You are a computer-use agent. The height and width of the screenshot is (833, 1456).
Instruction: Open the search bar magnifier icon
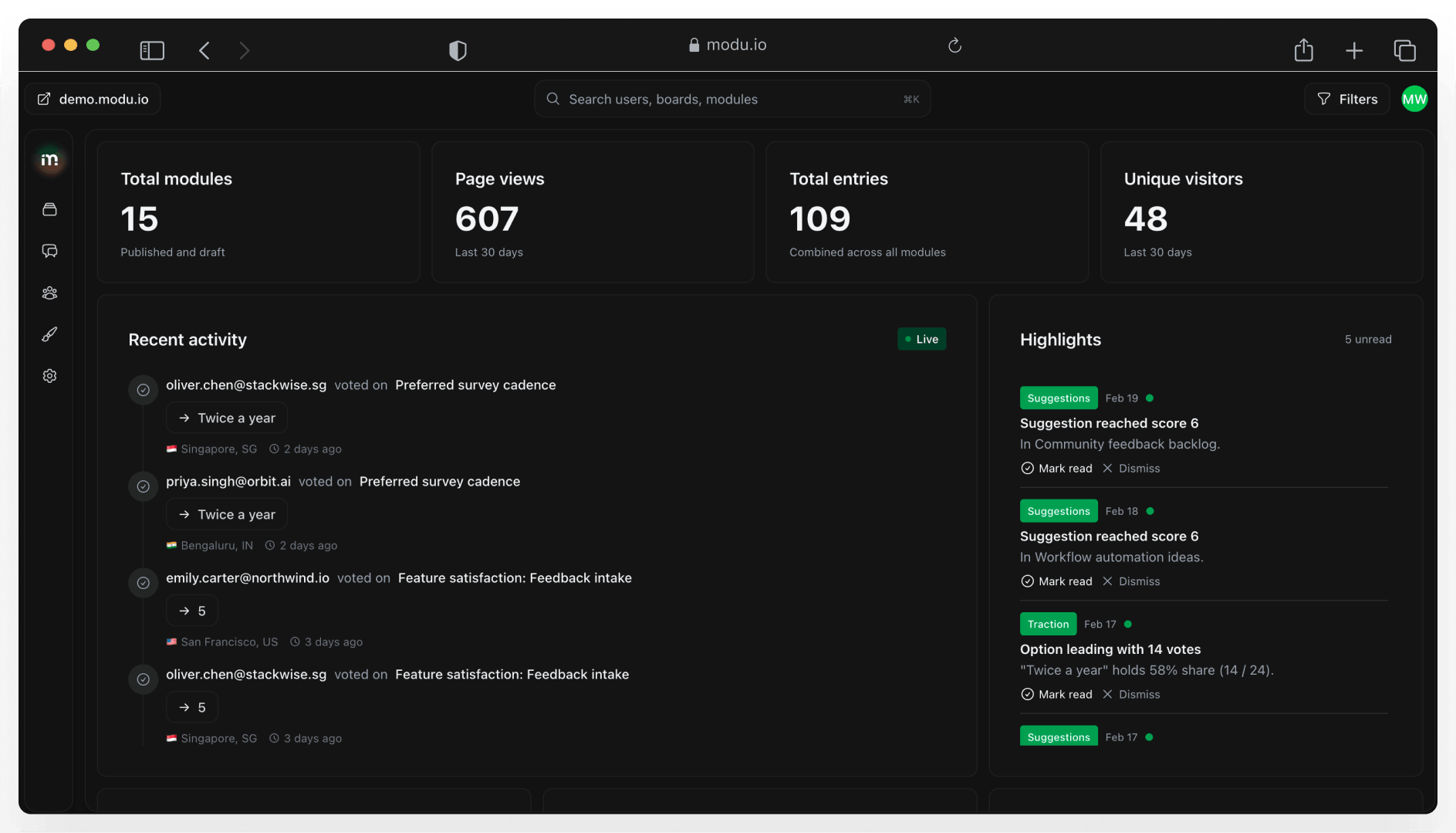pos(552,99)
